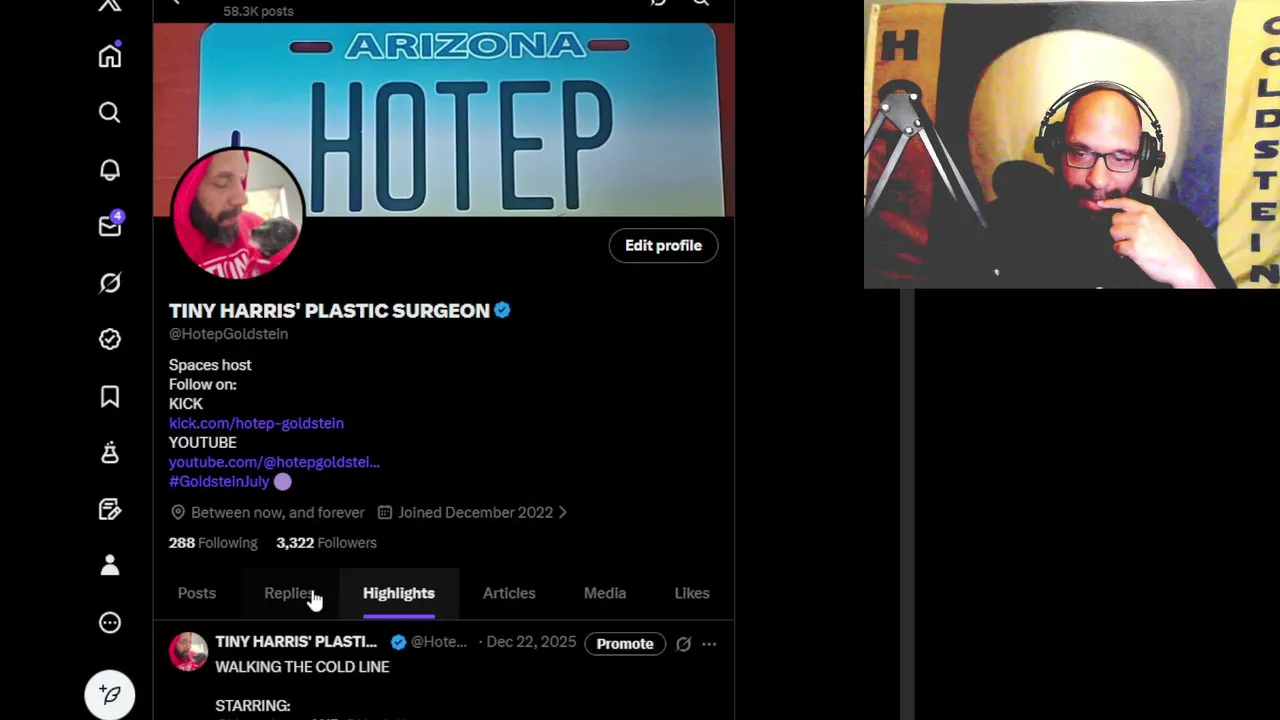Open the Explore search icon
Screen dimensions: 1280x720
point(110,113)
